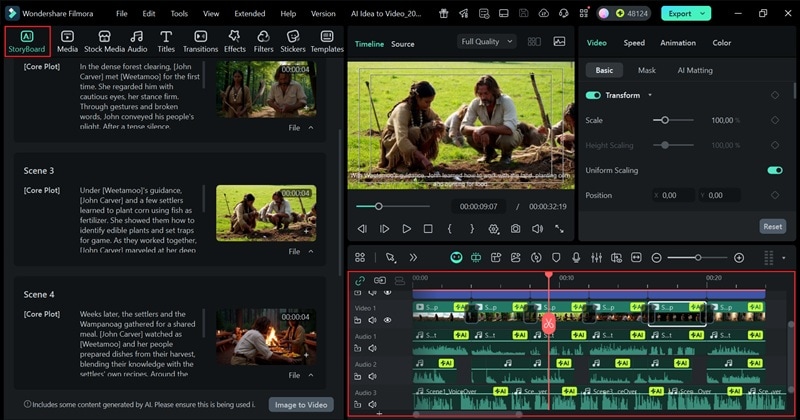Screen dimensions: 800x420
Task: Expand the Transform options arrow
Action: (649, 95)
